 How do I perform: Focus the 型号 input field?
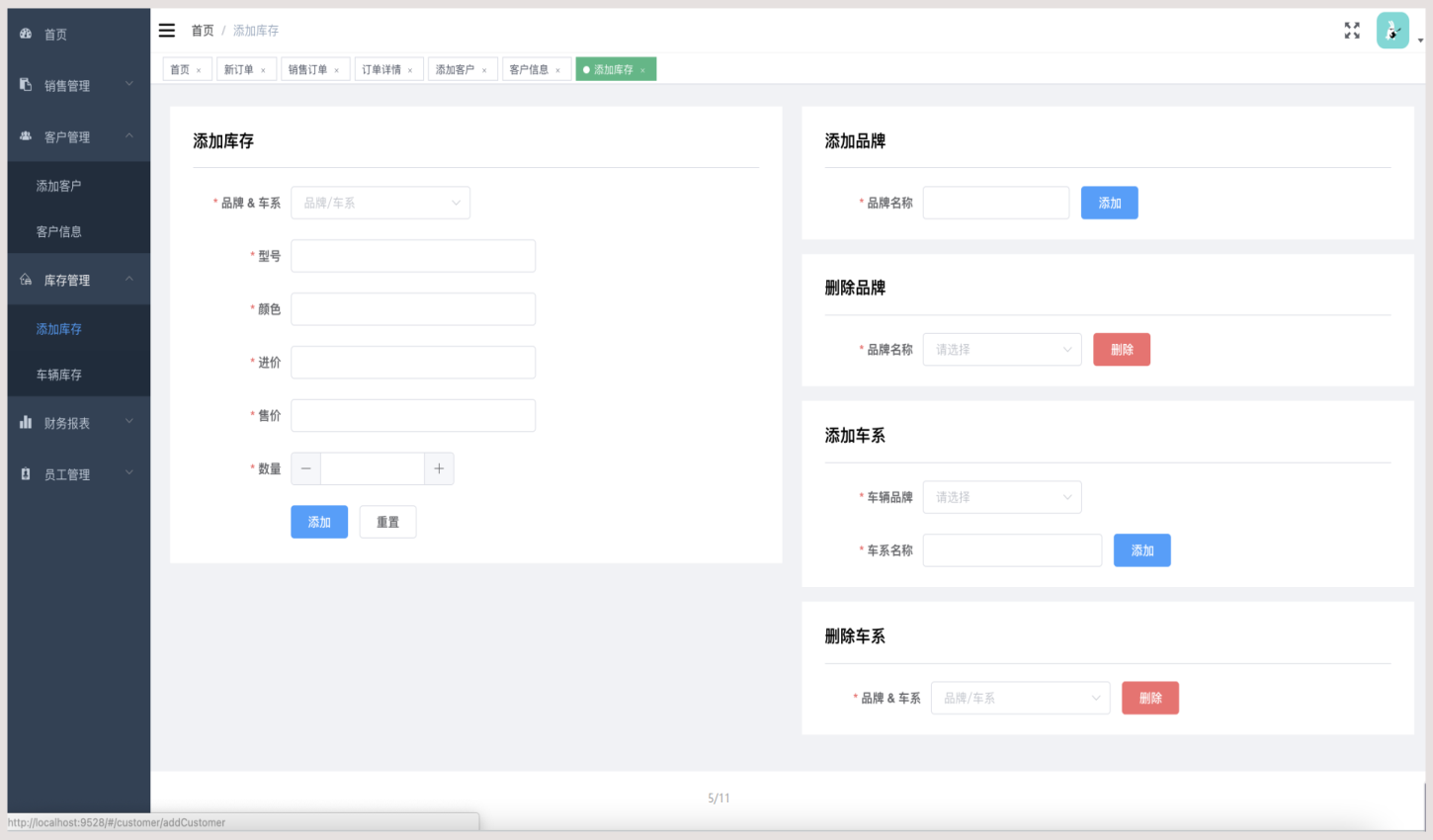413,256
